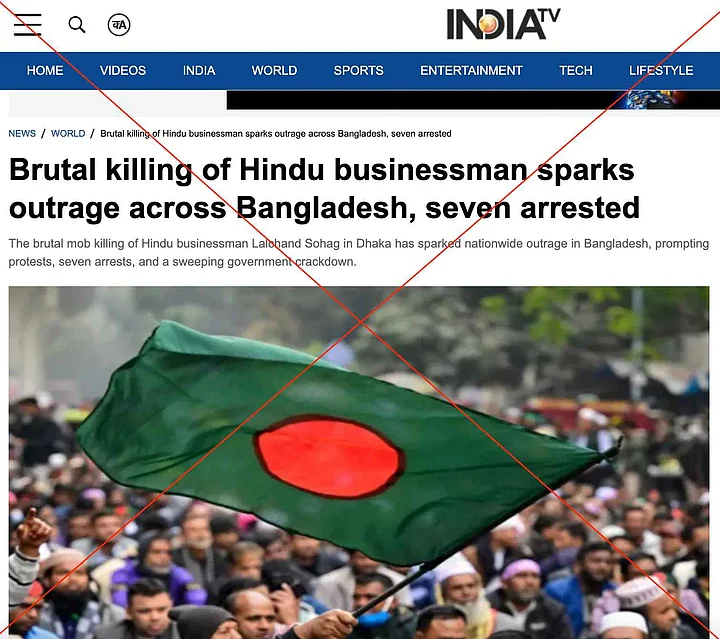Screen dimensions: 720x639
Task: Go to the VIDEOS section
Action: tap(123, 71)
